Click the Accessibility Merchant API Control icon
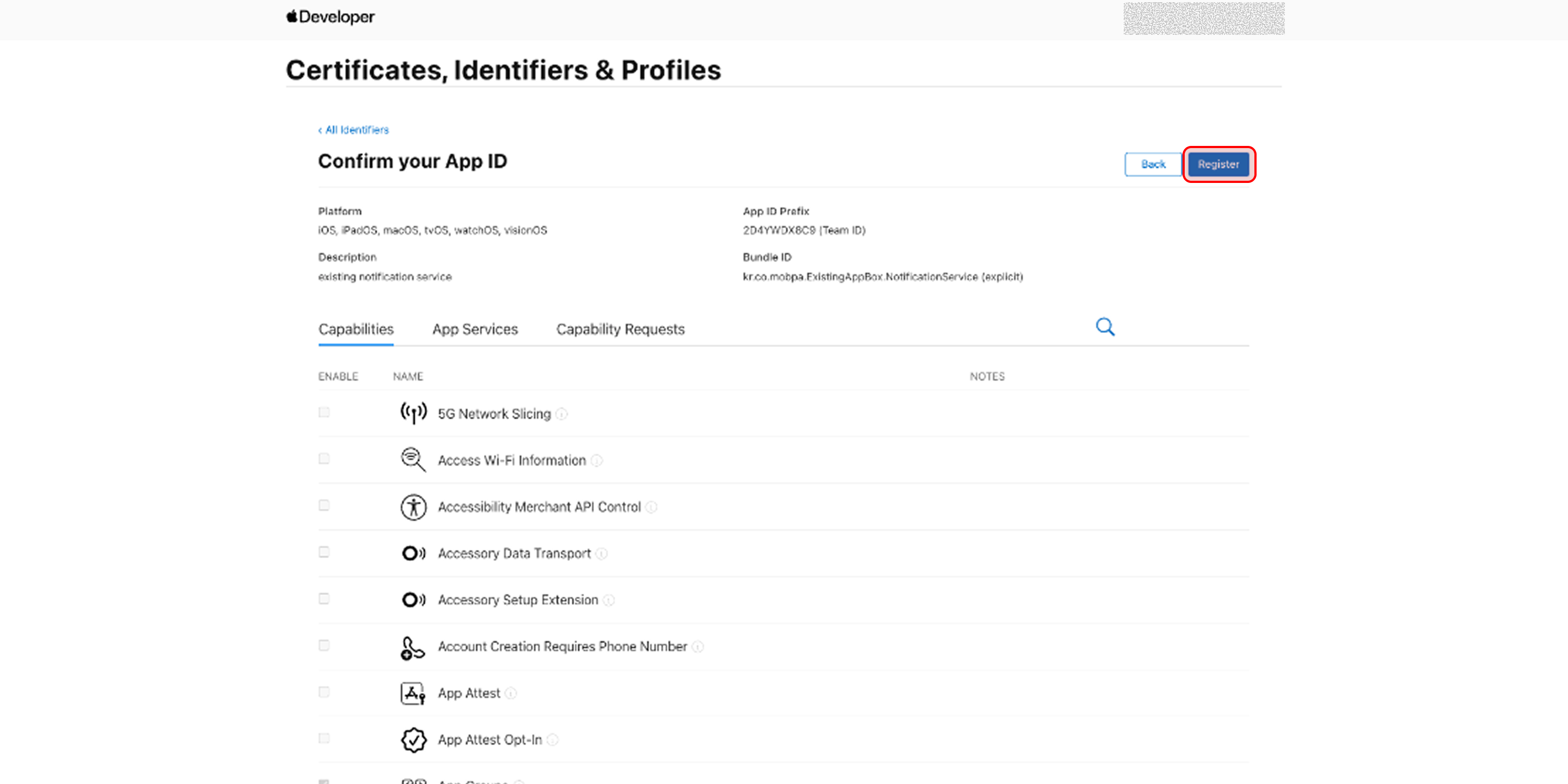 (413, 506)
